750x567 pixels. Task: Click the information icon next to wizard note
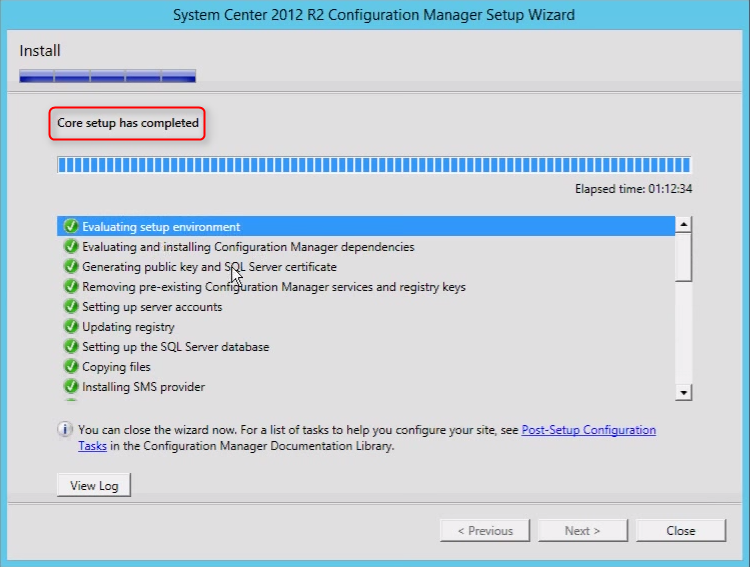tap(65, 430)
